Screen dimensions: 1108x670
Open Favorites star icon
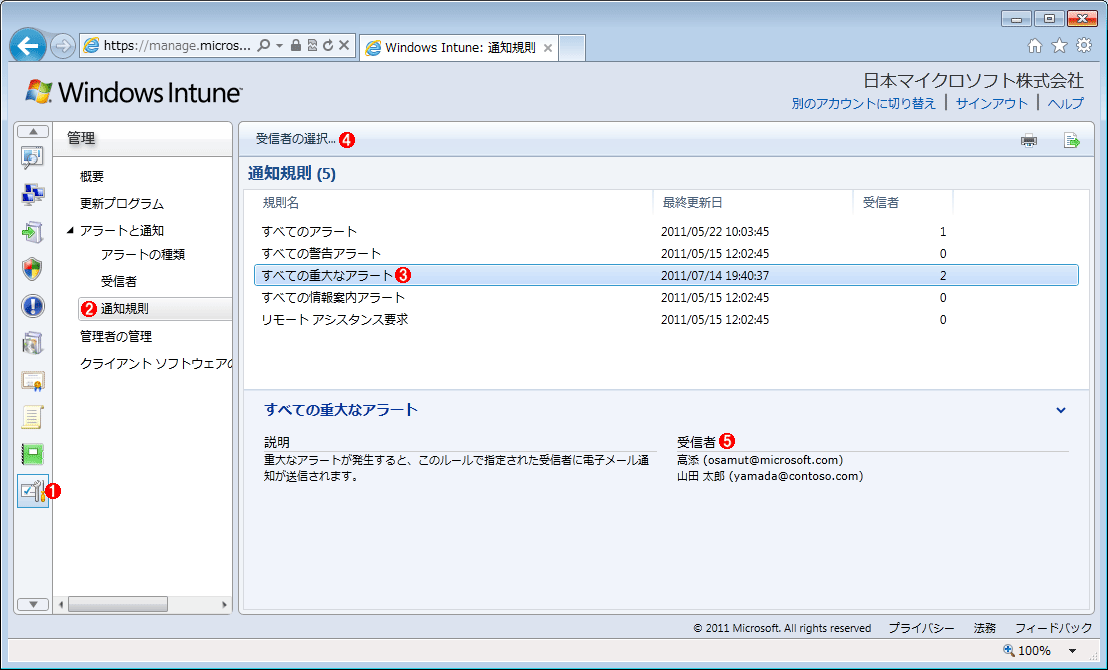coord(1059,46)
